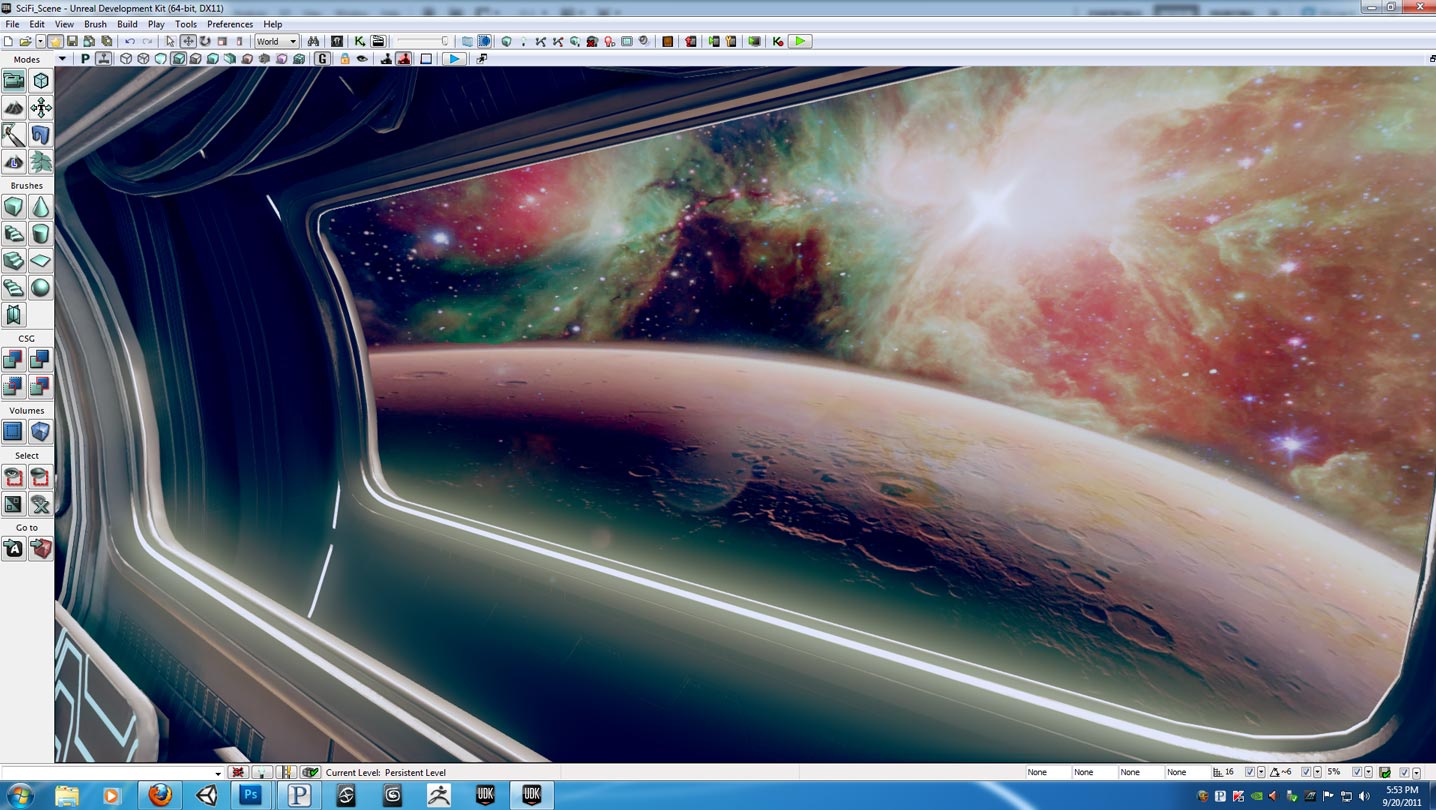Open Unreal Matinee with the clapperboard icon
The width and height of the screenshot is (1436, 810).
(x=378, y=41)
